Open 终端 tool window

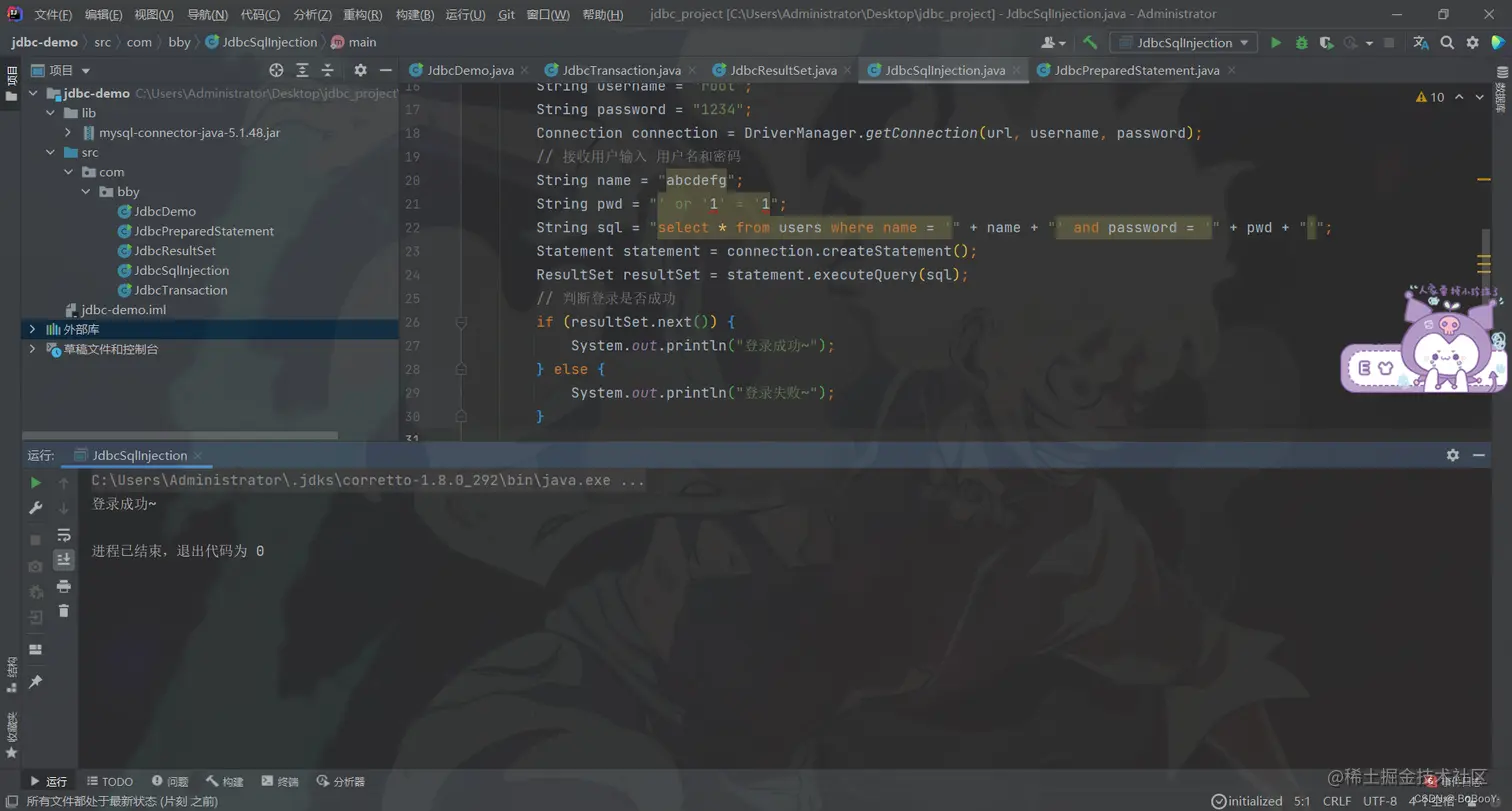(280, 781)
